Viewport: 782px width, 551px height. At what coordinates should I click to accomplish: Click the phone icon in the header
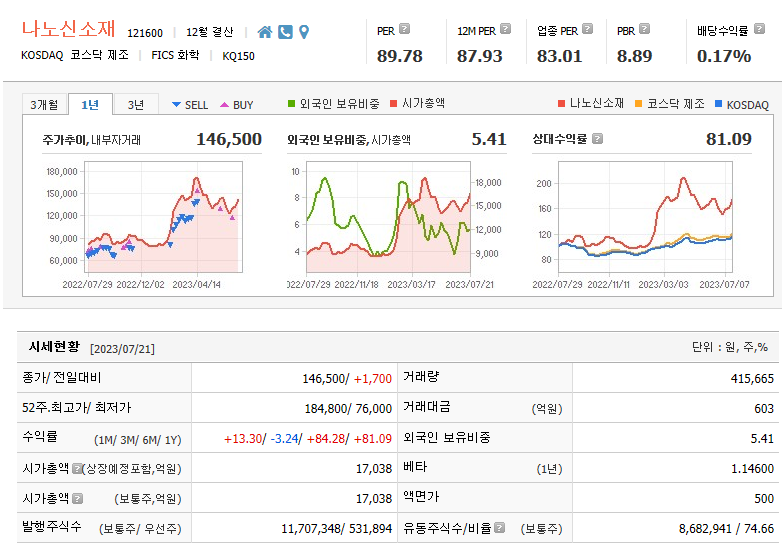285,32
